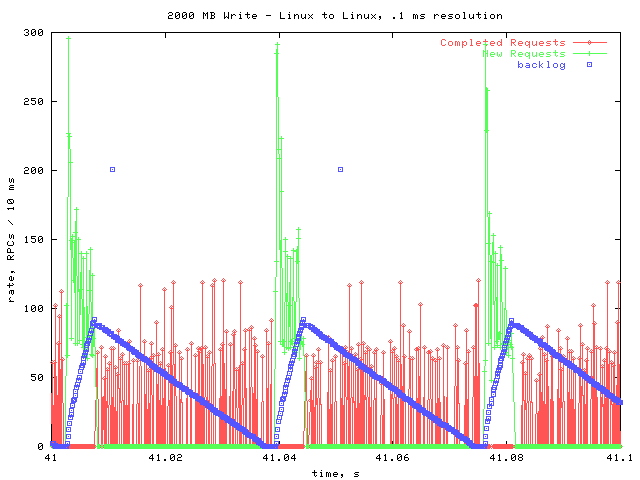
Task: Click the 41.02 tick label on x-axis
Action: pos(165,458)
